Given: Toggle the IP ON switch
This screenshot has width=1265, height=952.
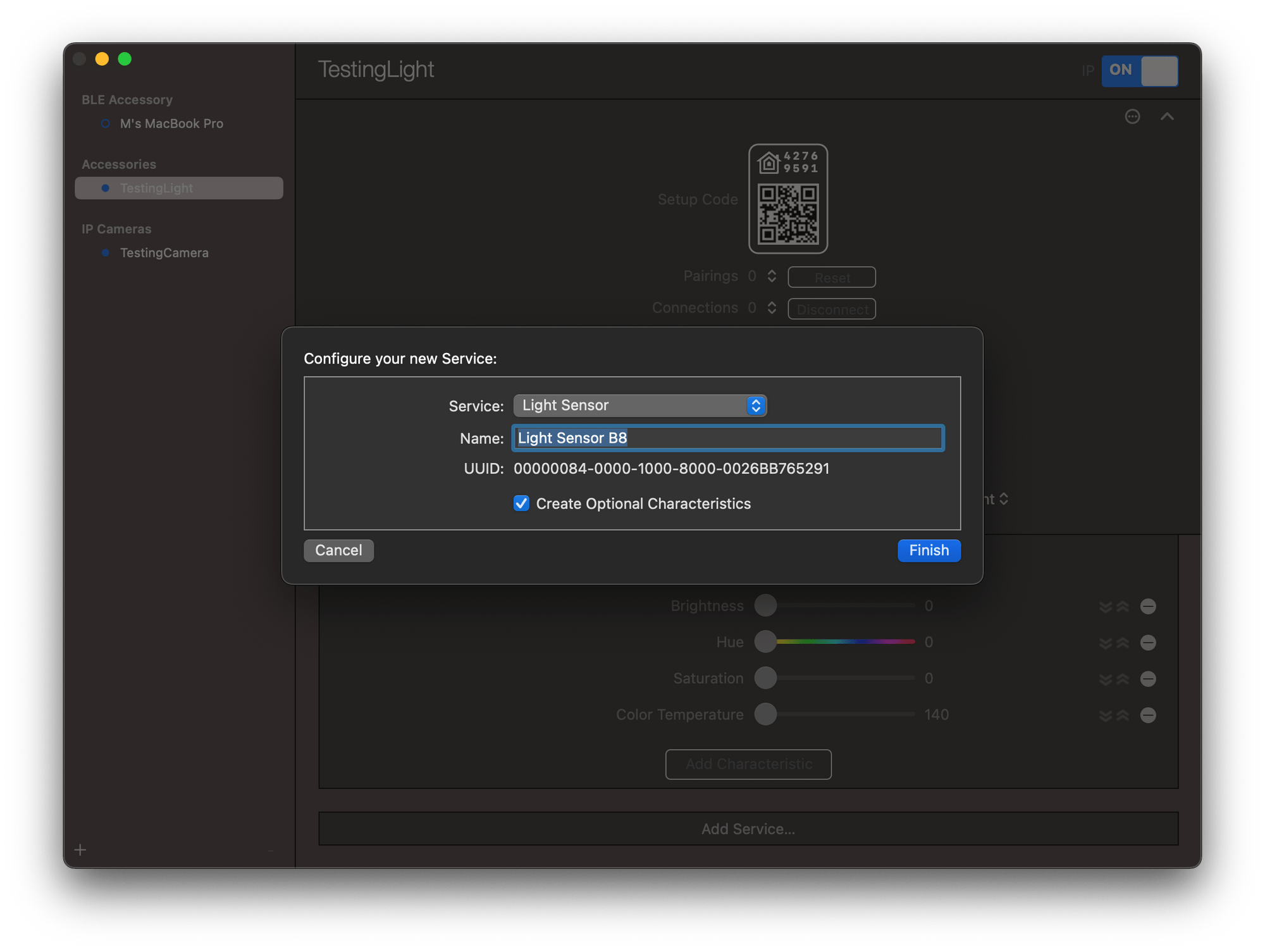Looking at the screenshot, I should click(x=1140, y=71).
